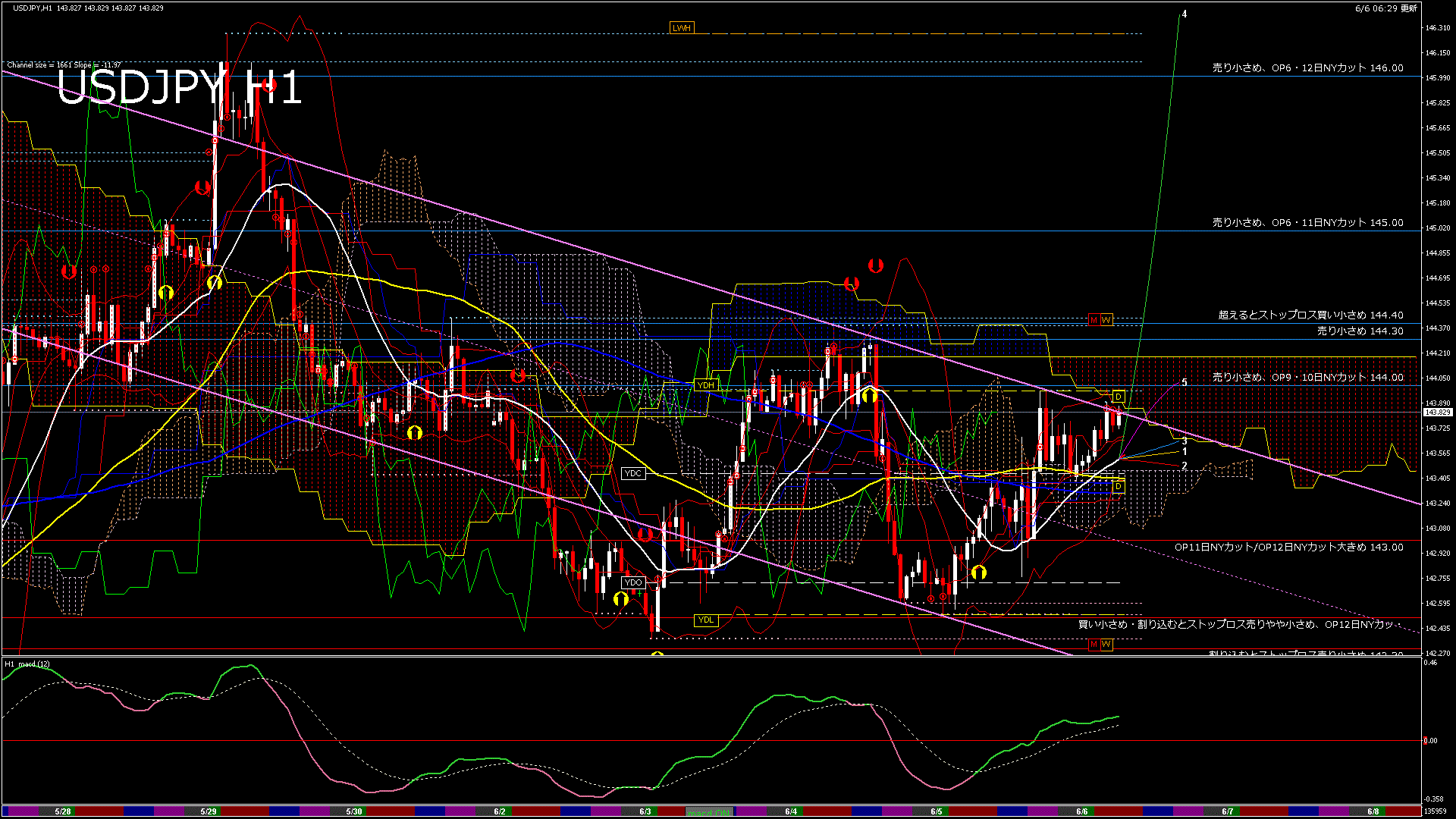Click the 143.00 NY cut annotation text
The image size is (1456, 819).
1288,547
